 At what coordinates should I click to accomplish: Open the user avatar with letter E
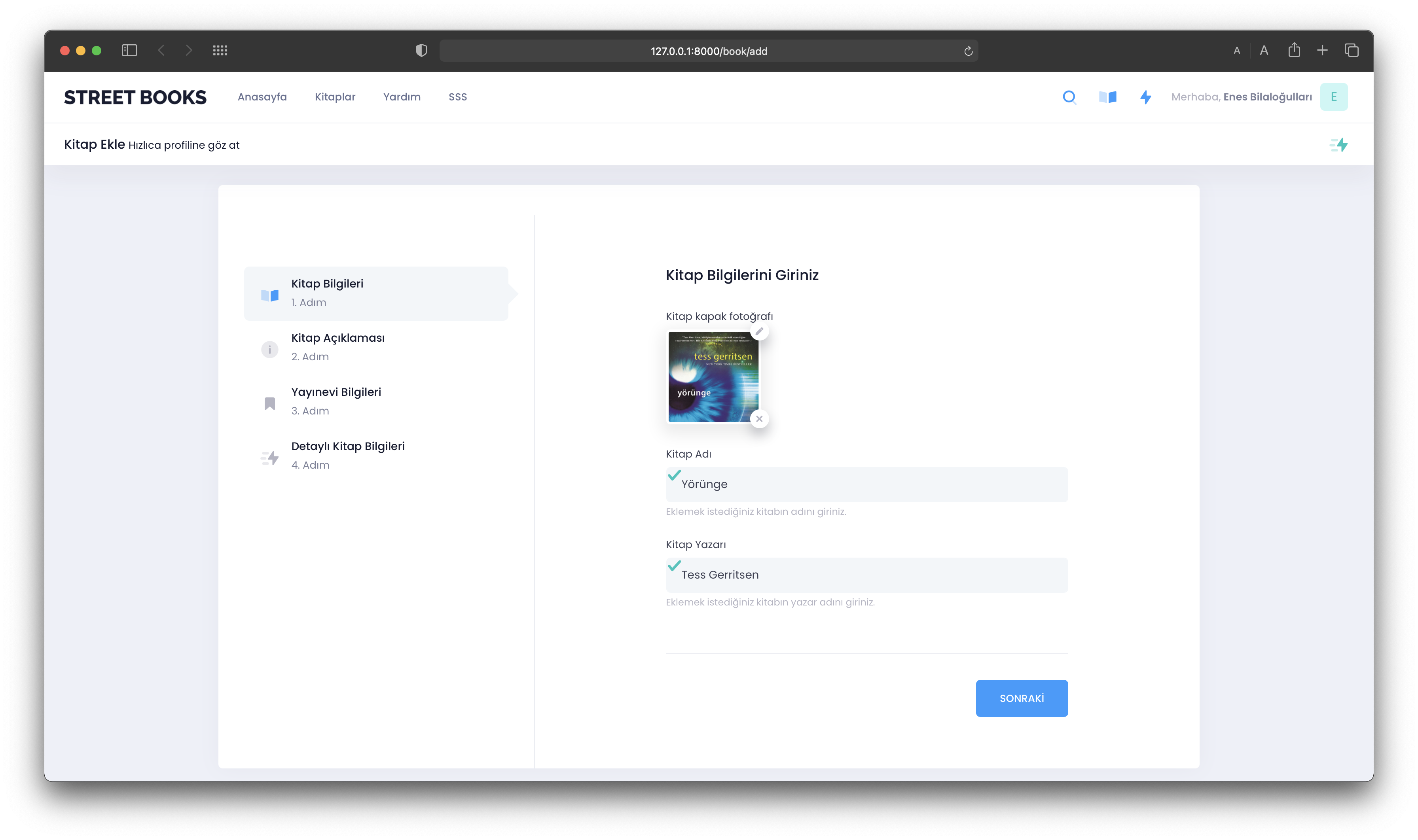pos(1334,96)
